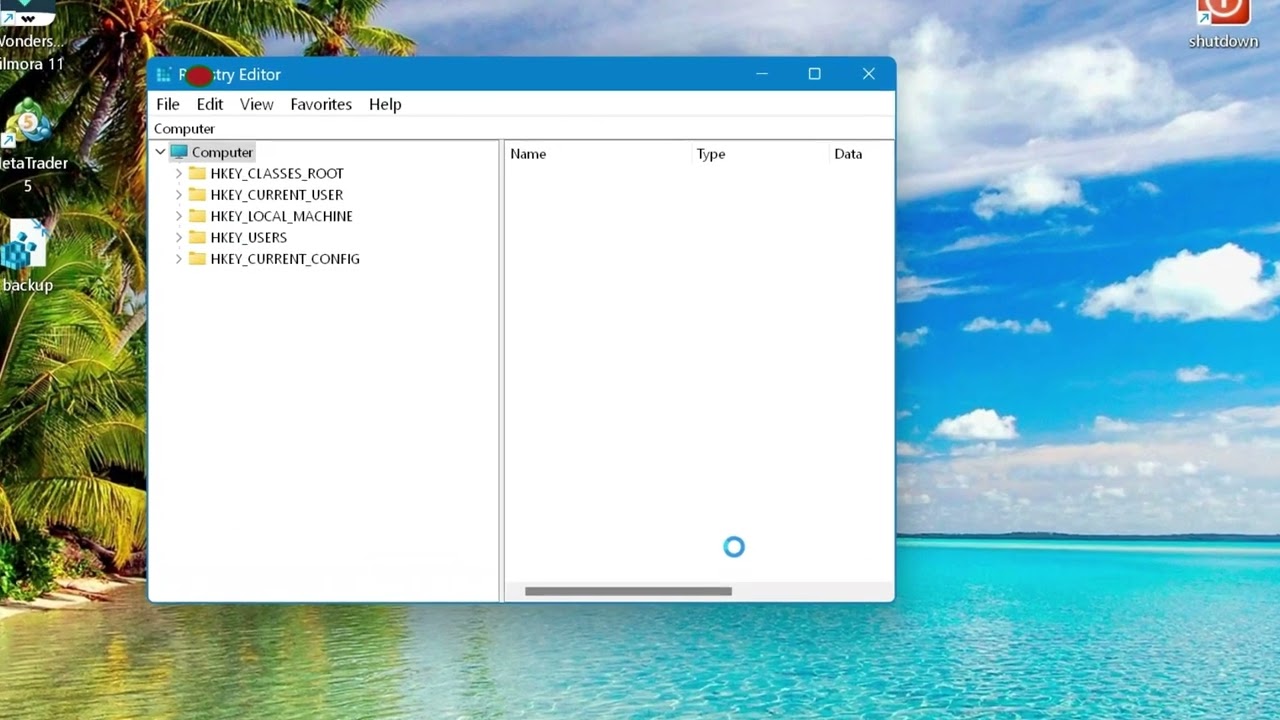Select the HKEY_USERS label
This screenshot has width=1280, height=720.
pyautogui.click(x=249, y=237)
